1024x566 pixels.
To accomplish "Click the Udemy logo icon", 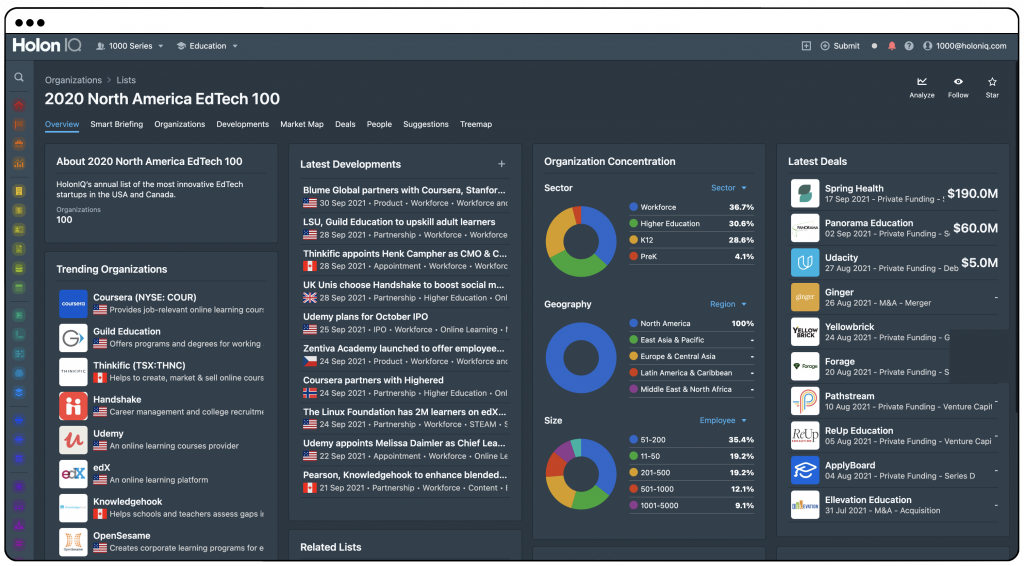I will pyautogui.click(x=73, y=439).
